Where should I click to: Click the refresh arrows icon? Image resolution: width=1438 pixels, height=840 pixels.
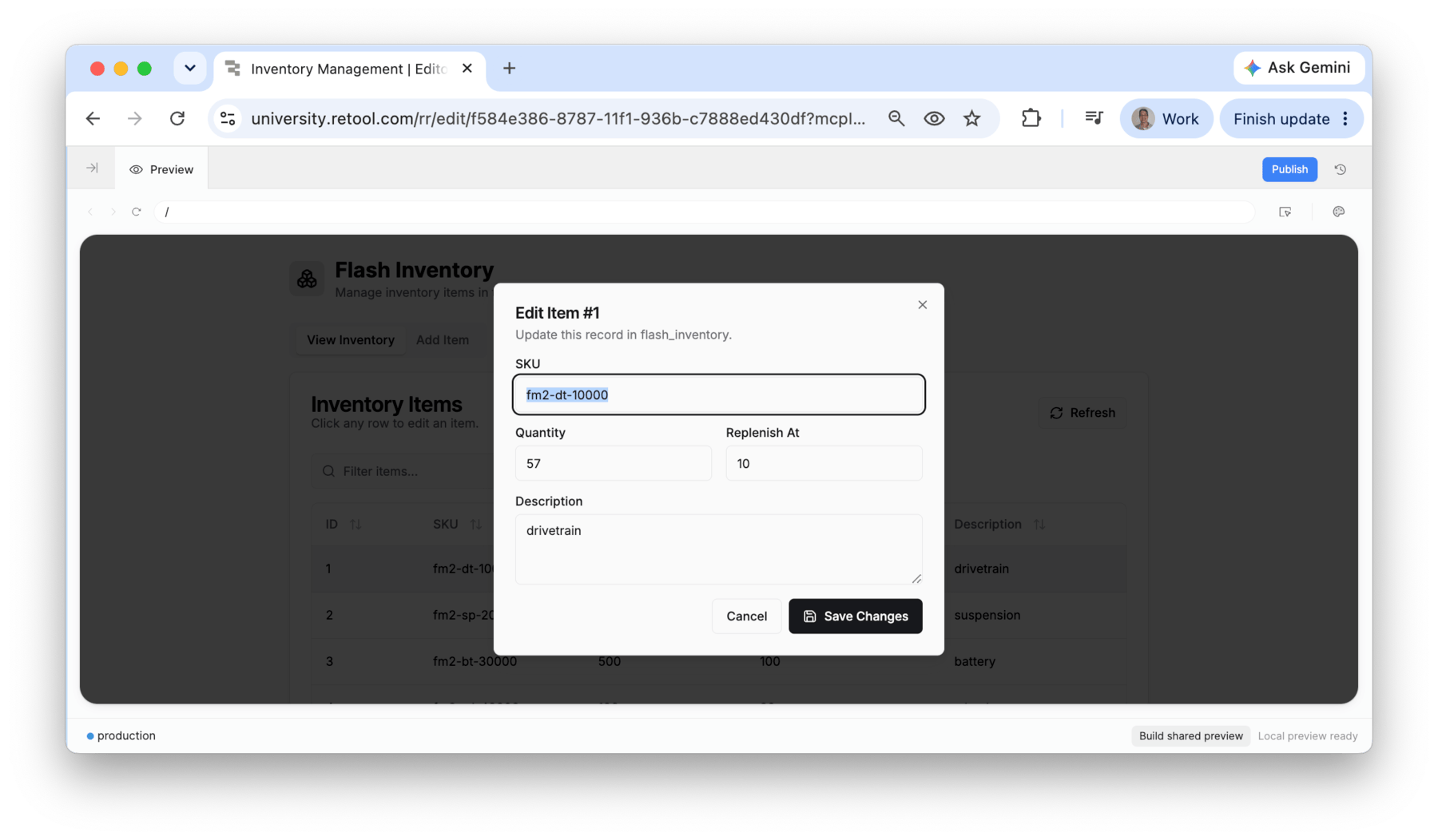[x=1056, y=413]
